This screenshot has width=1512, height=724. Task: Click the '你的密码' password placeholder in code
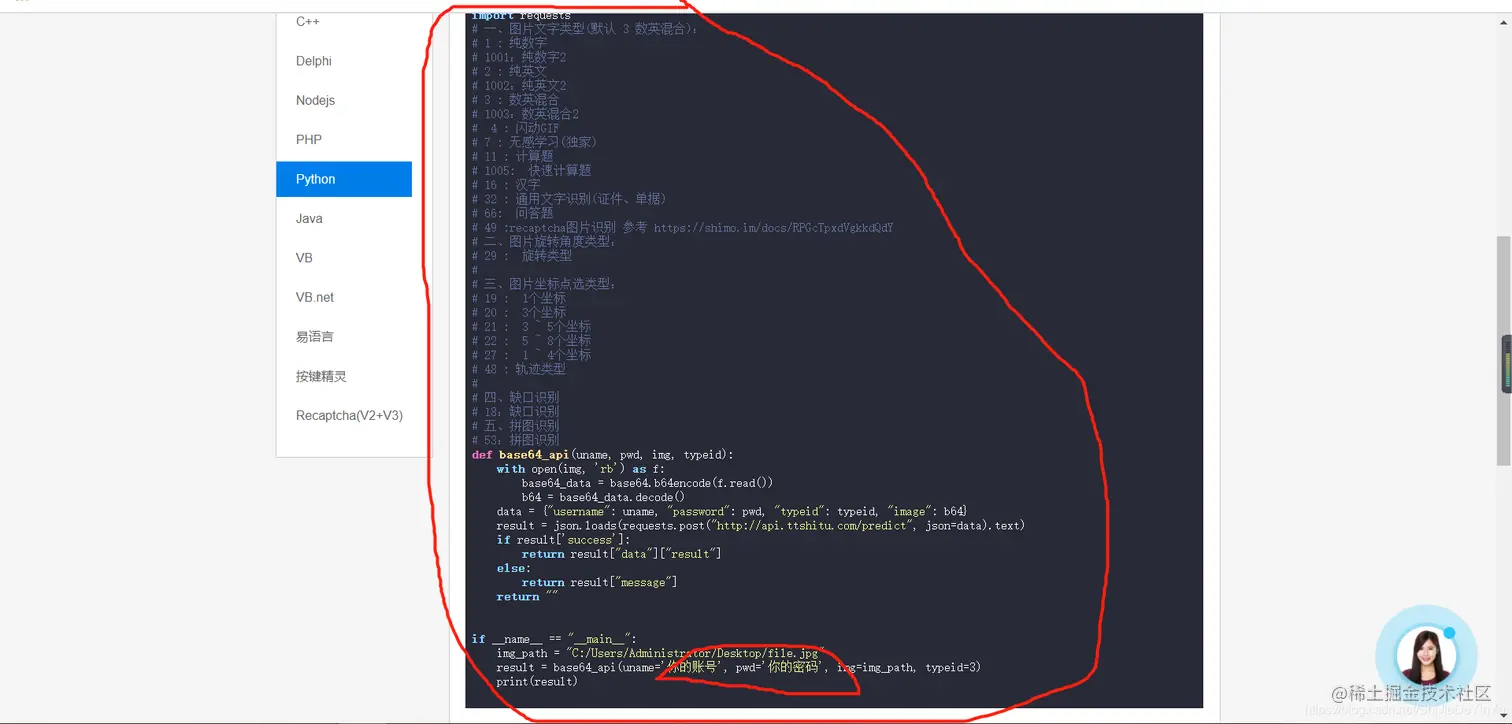pyautogui.click(x=791, y=667)
